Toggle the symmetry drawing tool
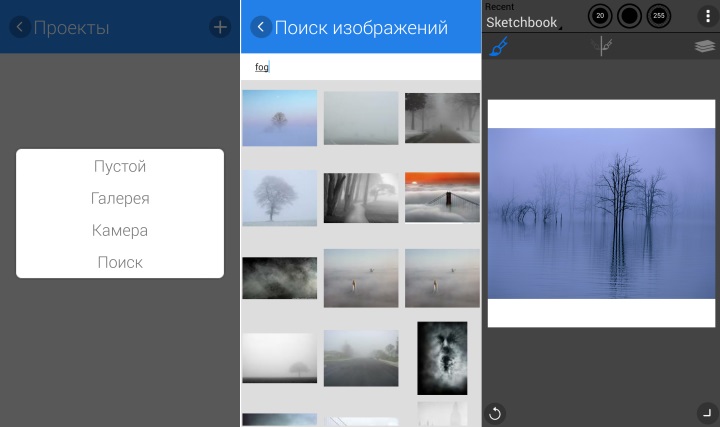The width and height of the screenshot is (720, 427). point(602,46)
